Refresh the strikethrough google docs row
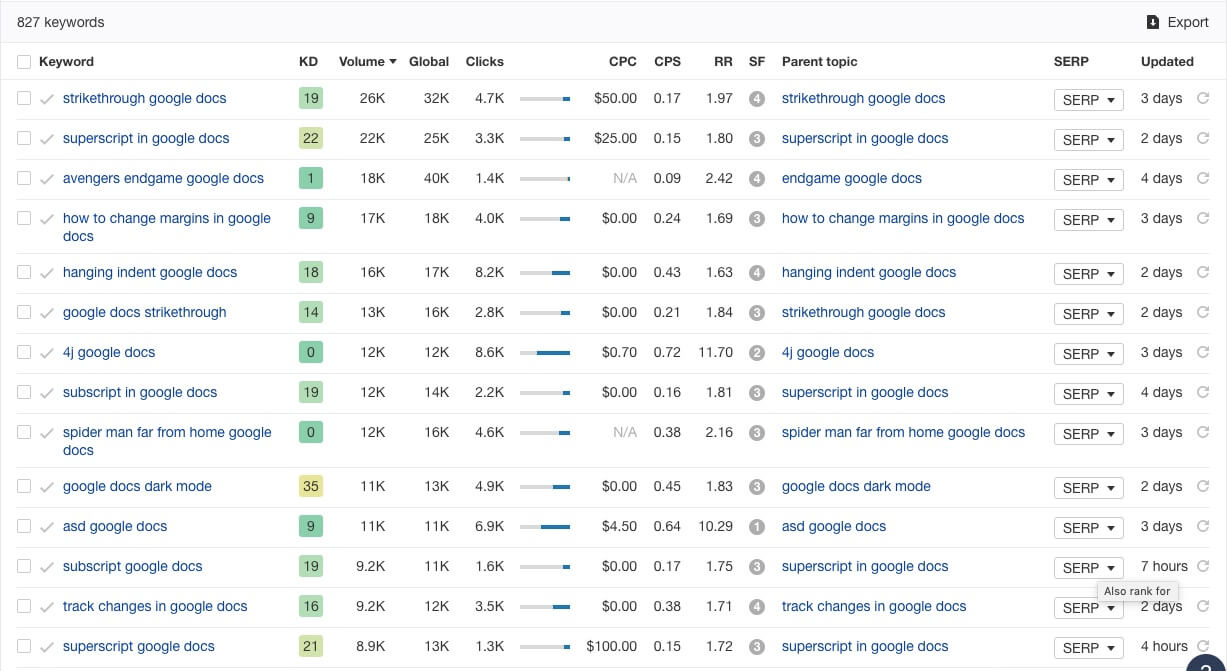Image resolution: width=1227 pixels, height=671 pixels. point(1203,99)
